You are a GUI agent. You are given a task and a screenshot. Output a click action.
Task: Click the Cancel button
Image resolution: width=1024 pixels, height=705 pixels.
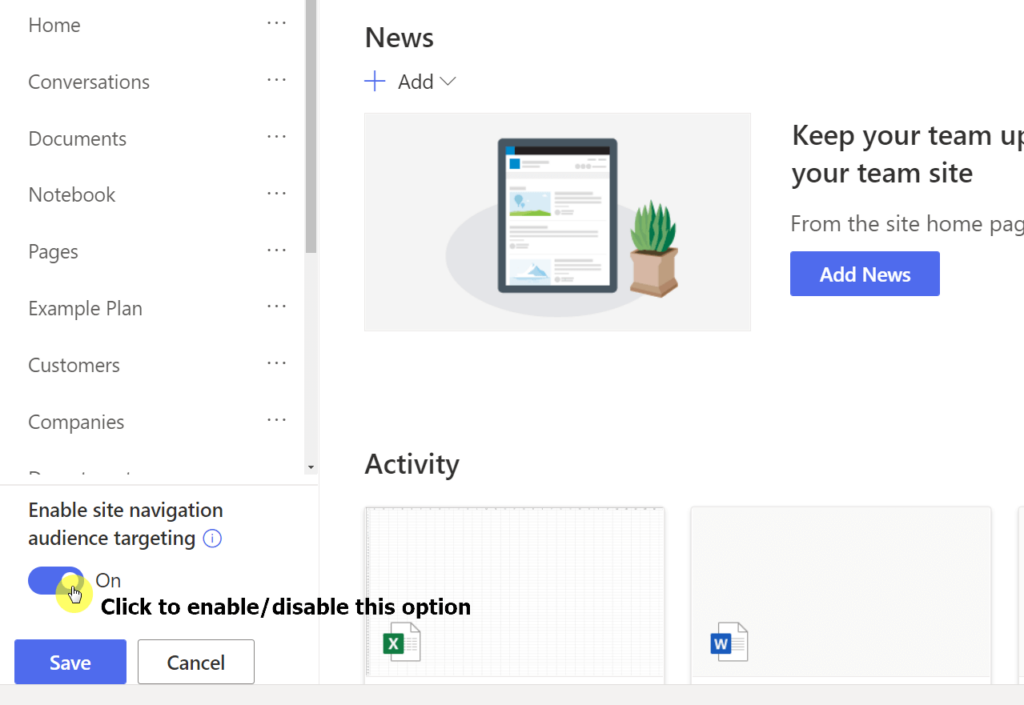(196, 662)
